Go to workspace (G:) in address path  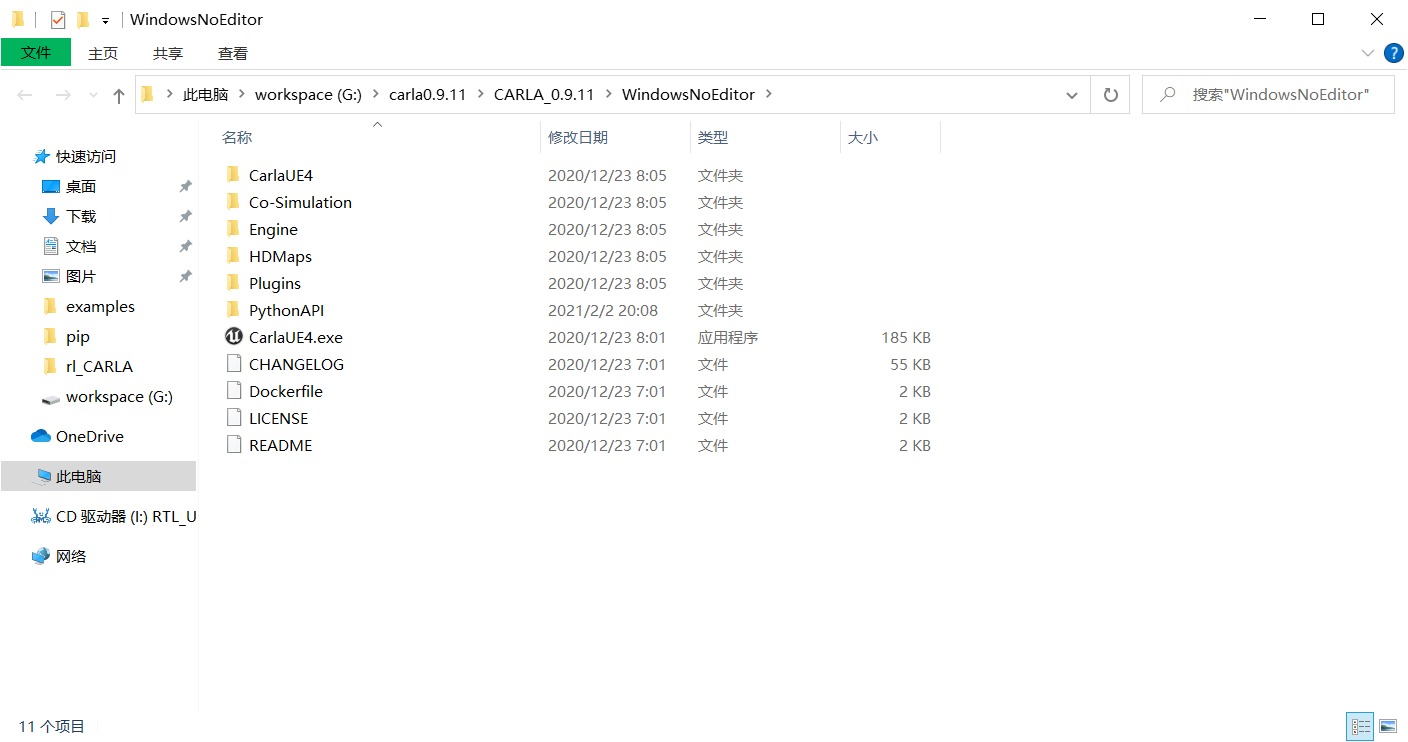pos(308,94)
